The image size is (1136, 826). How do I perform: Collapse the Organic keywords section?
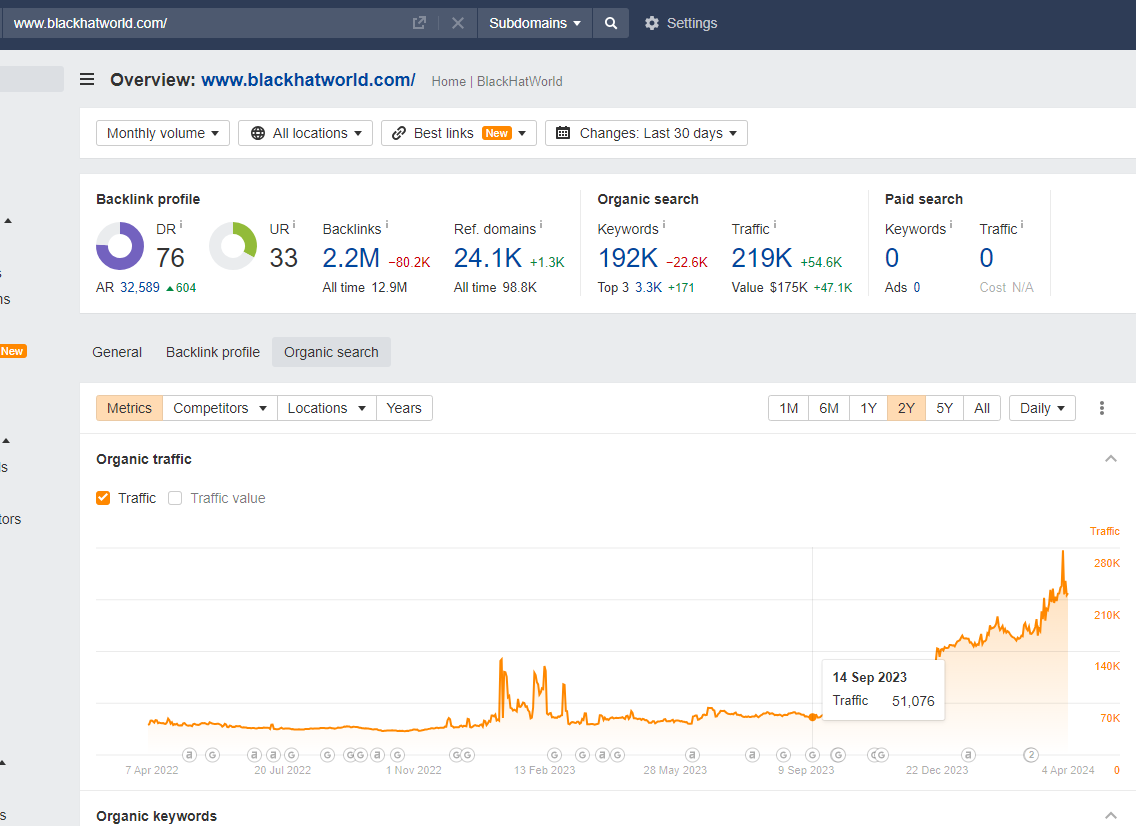(x=1111, y=815)
